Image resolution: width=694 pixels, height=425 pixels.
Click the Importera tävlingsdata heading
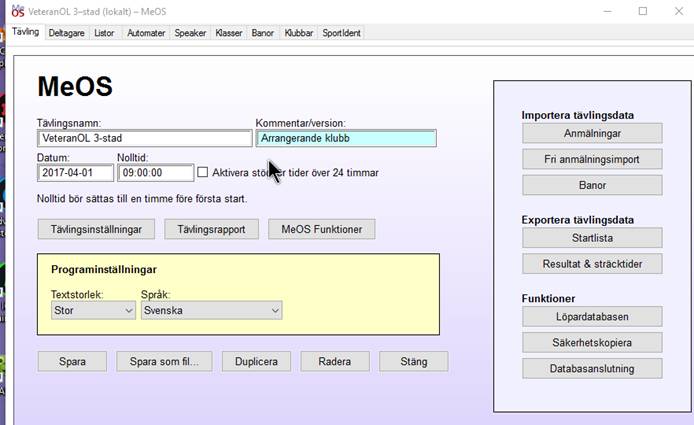point(578,115)
